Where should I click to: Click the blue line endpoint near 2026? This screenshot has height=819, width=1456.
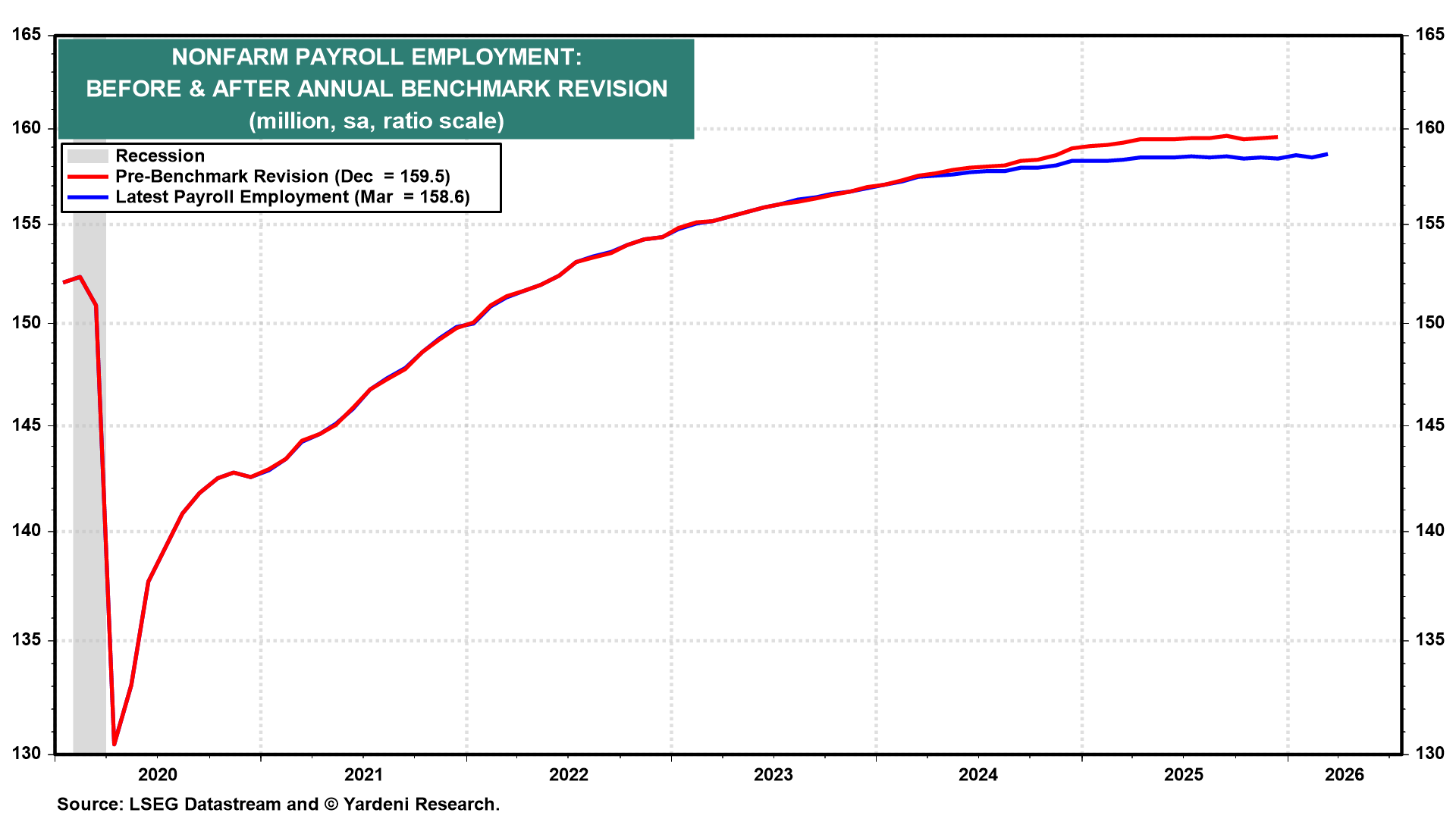click(x=1326, y=153)
